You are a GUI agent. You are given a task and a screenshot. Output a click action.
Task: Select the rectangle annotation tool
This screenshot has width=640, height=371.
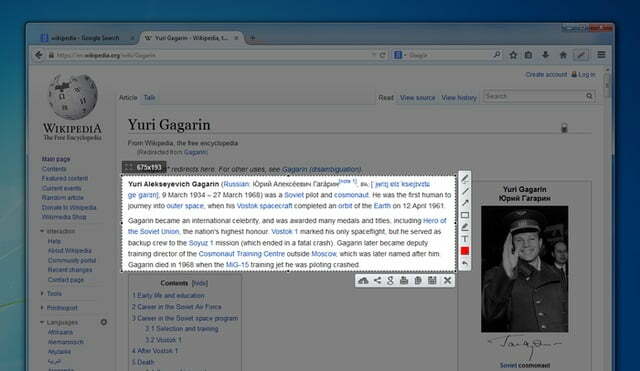pyautogui.click(x=464, y=215)
